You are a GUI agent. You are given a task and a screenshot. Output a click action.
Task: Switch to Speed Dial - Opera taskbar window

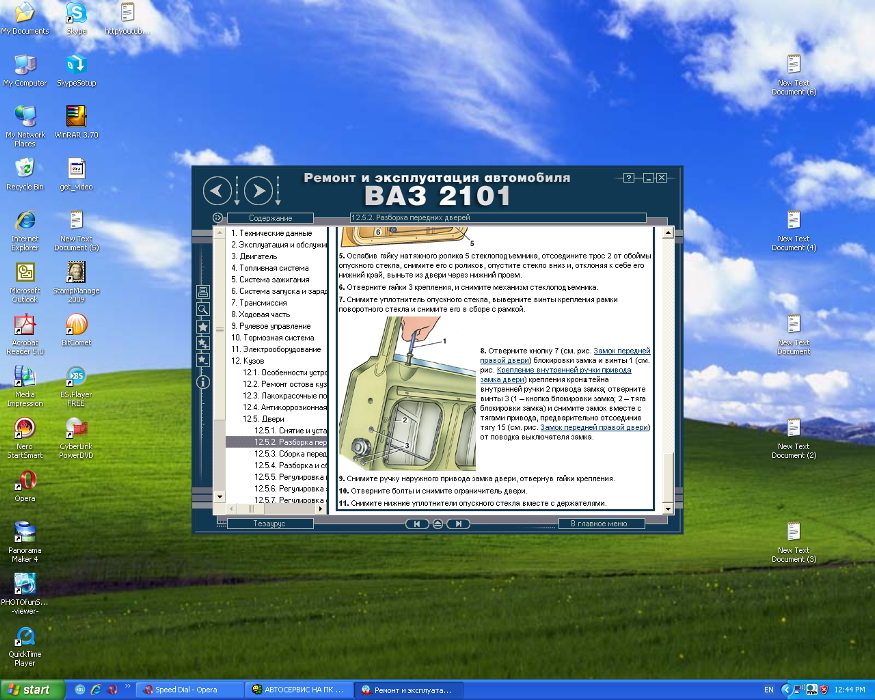coord(189,690)
